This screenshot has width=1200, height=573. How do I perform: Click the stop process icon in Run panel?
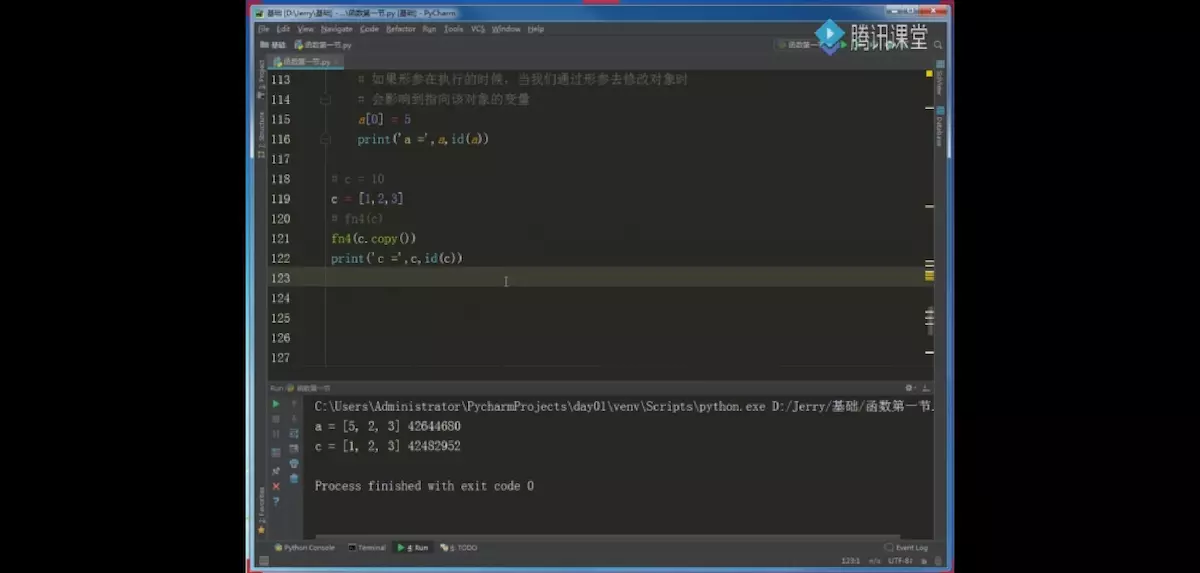point(276,419)
